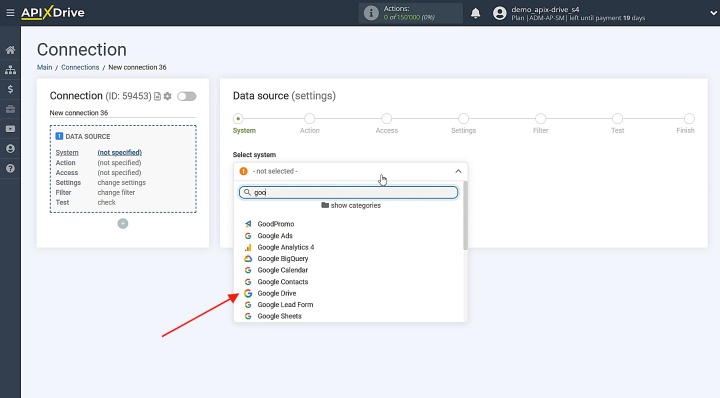Select the Test step
The width and height of the screenshot is (720, 398).
coord(618,119)
